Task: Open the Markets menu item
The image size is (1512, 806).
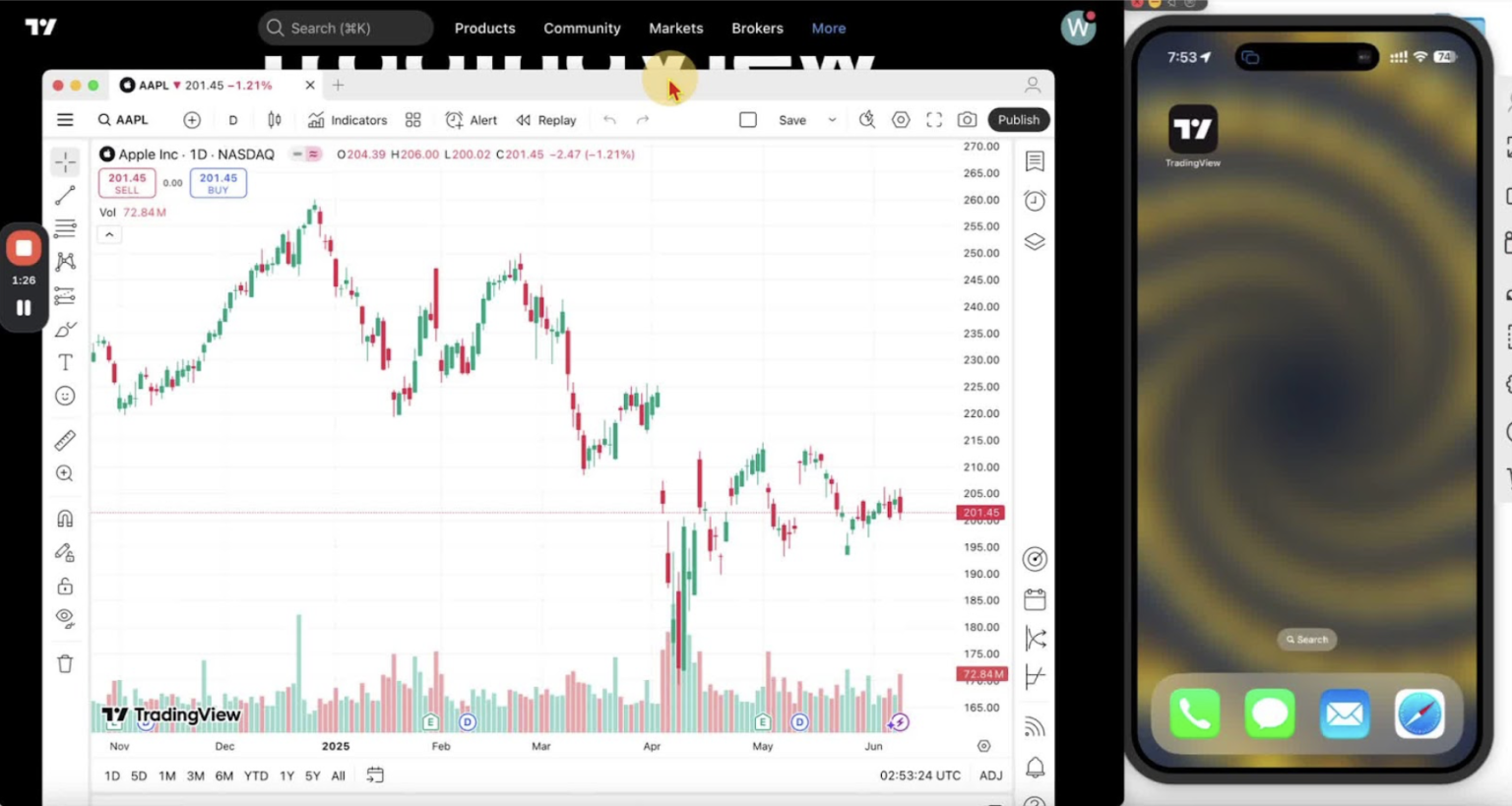Action: (x=675, y=28)
